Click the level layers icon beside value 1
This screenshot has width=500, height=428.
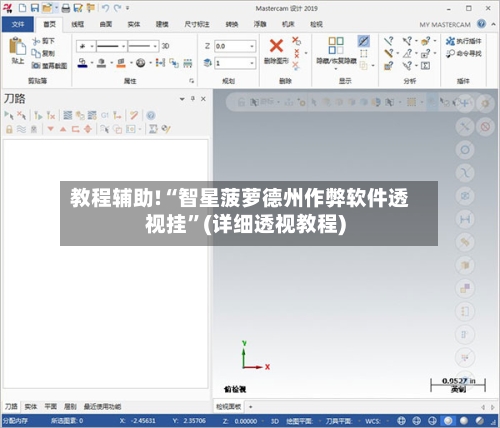[x=207, y=63]
